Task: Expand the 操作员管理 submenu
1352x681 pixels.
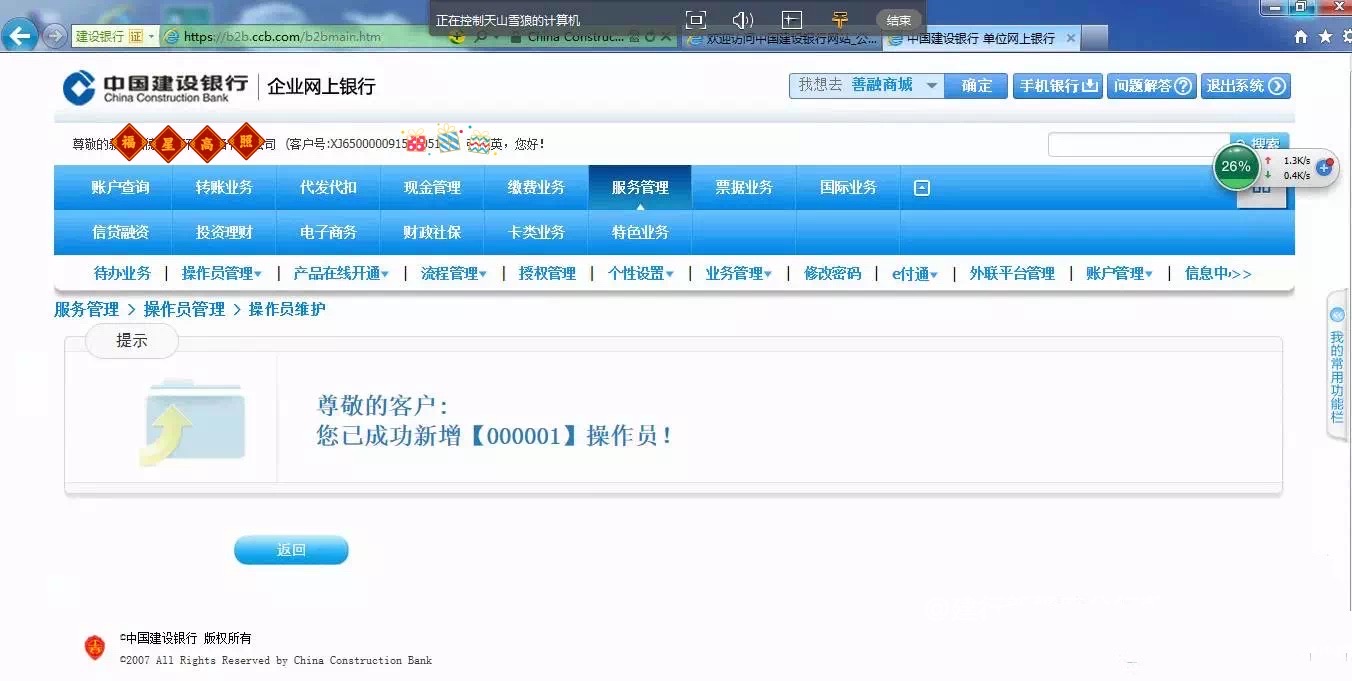Action: pos(221,273)
